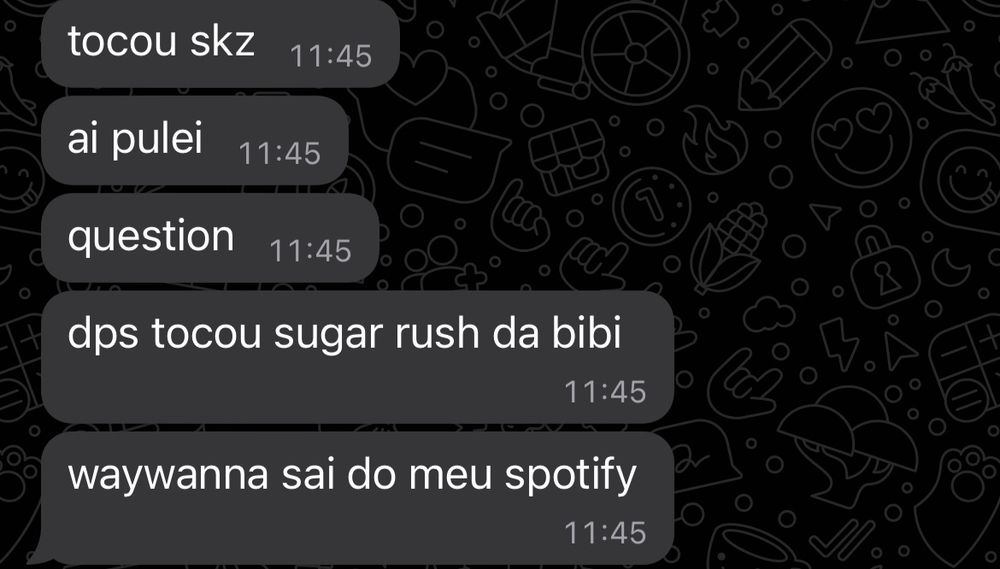Click the lightning bolt wallpaper doodle

(837, 345)
